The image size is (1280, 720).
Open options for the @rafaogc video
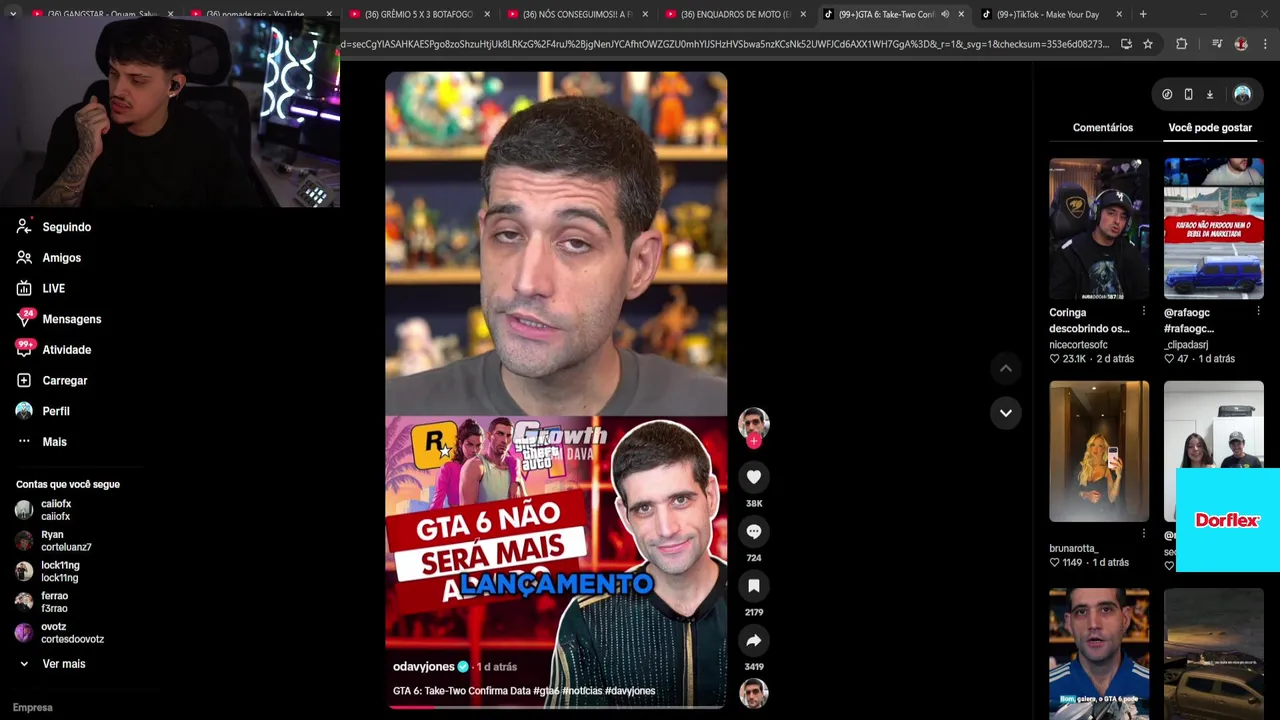1258,312
